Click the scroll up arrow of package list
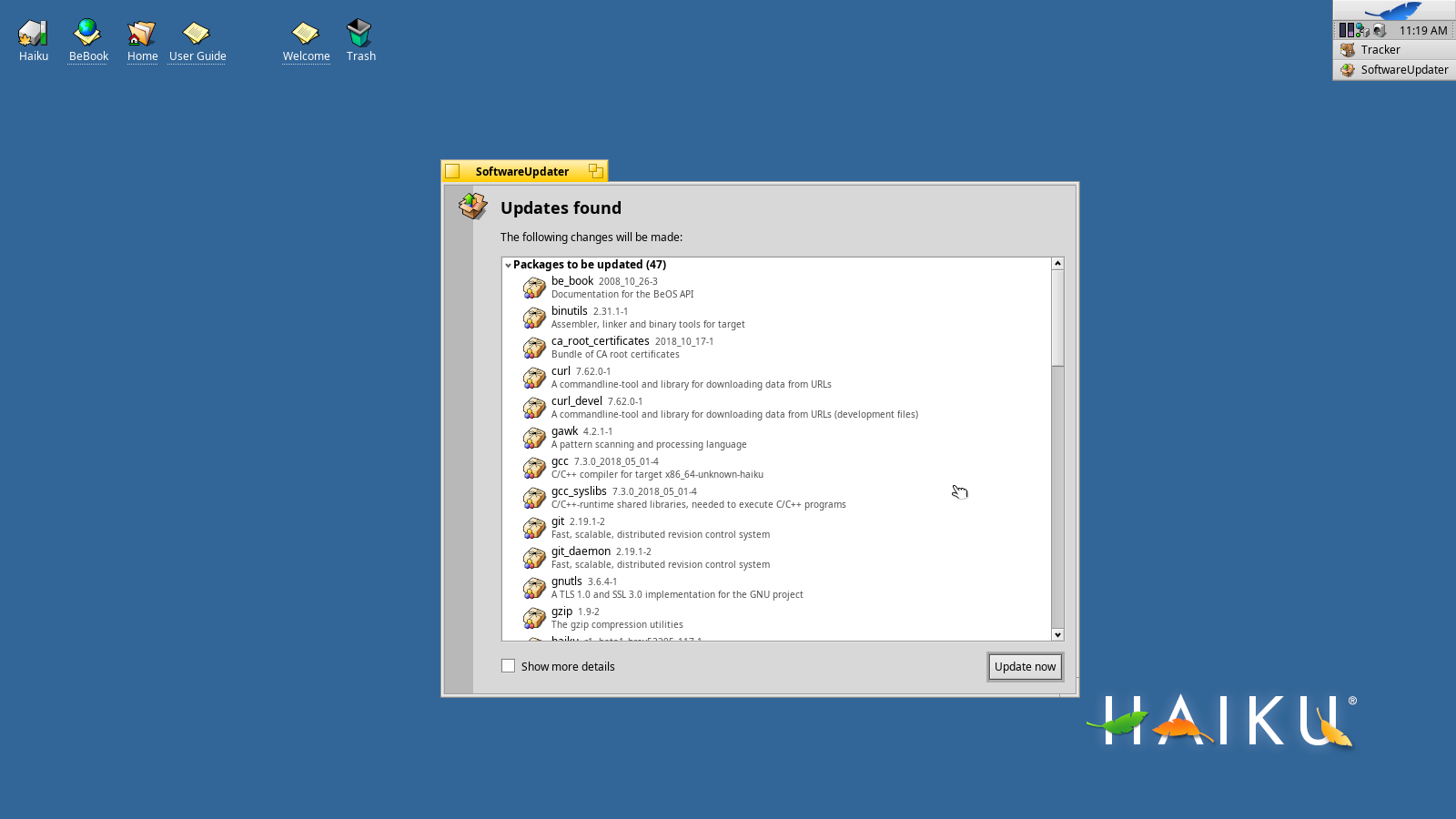1456x819 pixels. 1057,263
